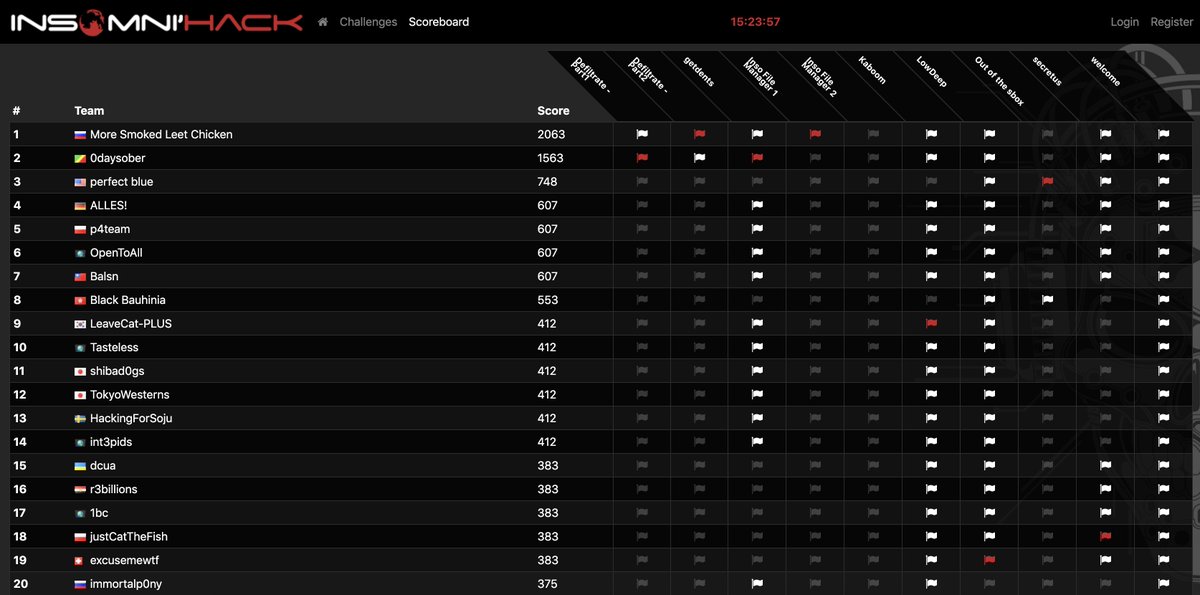Click the Insomni'hack logo
The height and width of the screenshot is (595, 1200).
[x=157, y=22]
